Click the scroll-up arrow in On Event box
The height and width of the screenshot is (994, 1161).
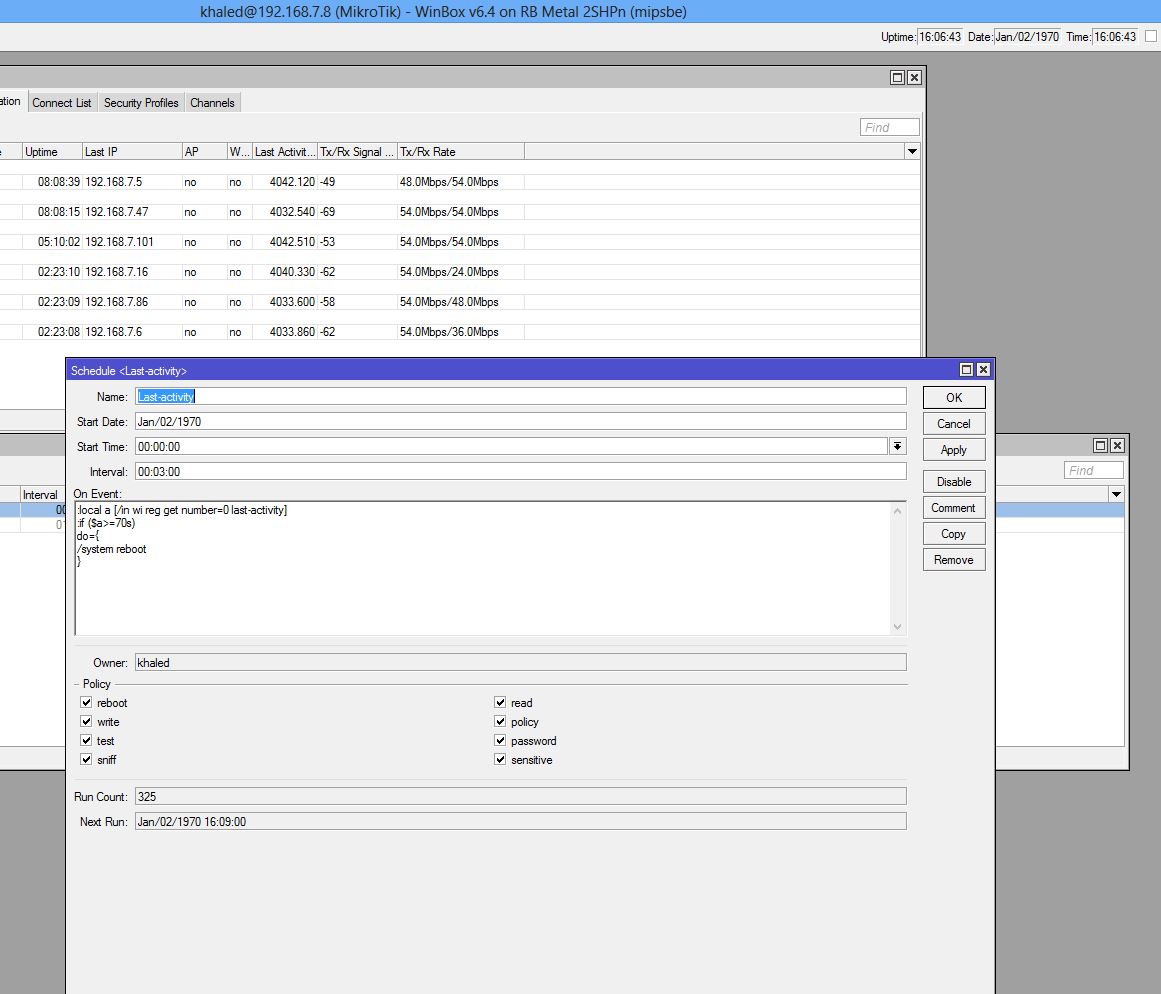coord(898,510)
